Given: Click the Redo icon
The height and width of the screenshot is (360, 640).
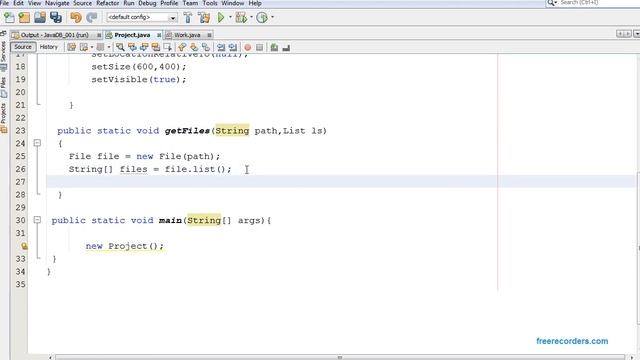Looking at the screenshot, I should click(x=91, y=18).
